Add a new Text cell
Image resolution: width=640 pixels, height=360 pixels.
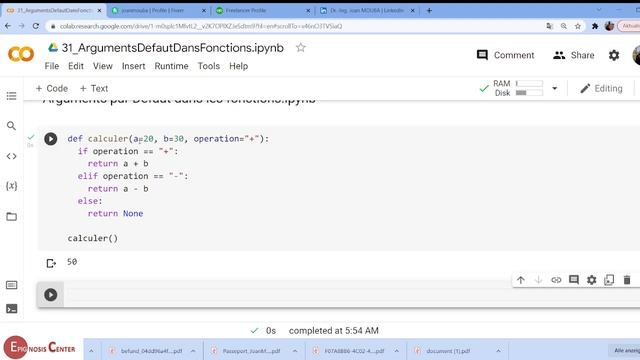click(x=94, y=89)
